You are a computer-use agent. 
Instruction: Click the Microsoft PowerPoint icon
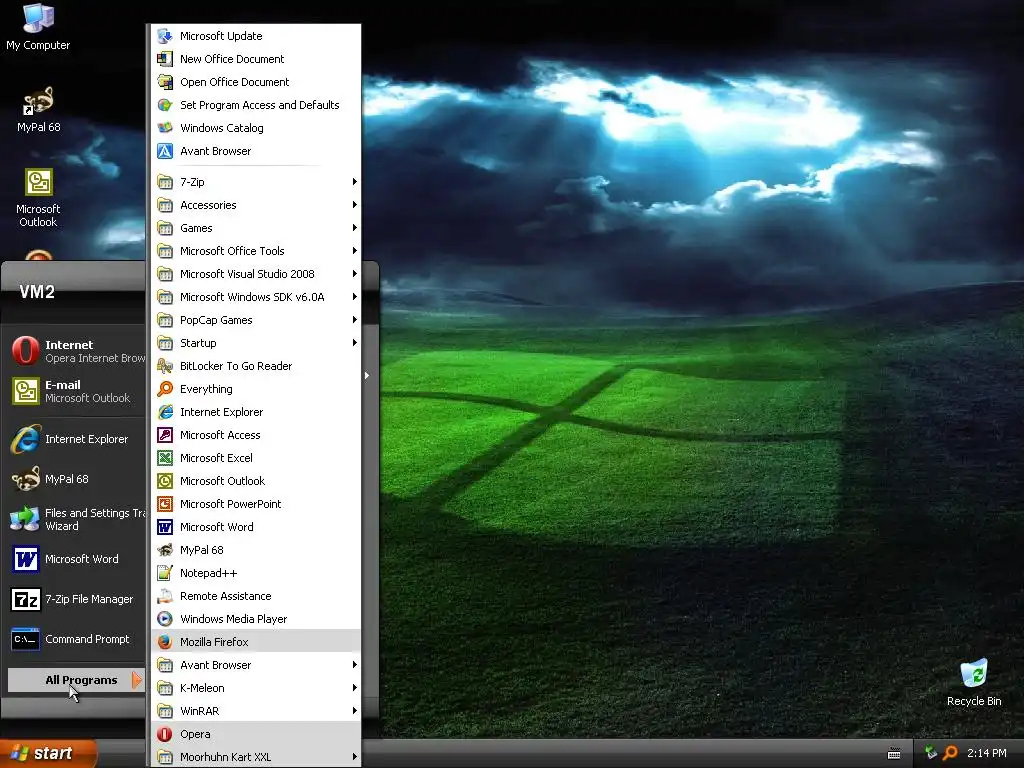point(165,504)
